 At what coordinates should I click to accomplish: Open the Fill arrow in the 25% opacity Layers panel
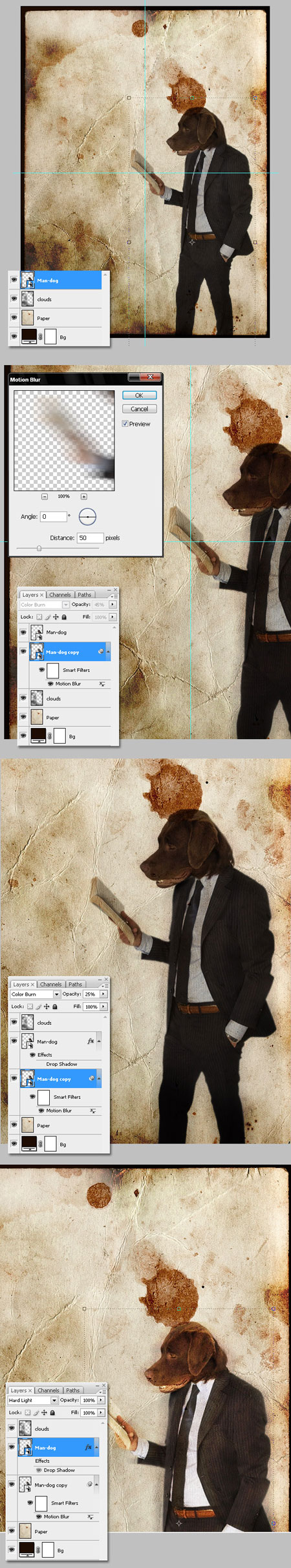pos(103,1007)
